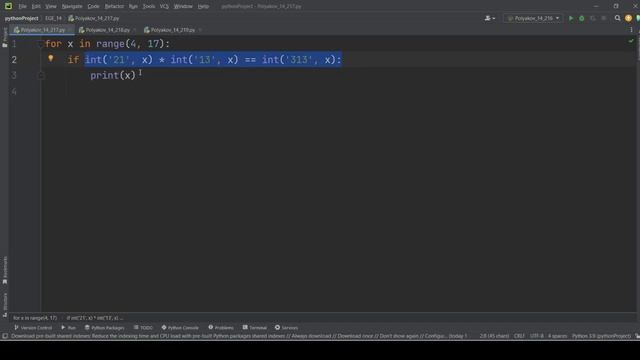Open the File menu

[x=22, y=7]
